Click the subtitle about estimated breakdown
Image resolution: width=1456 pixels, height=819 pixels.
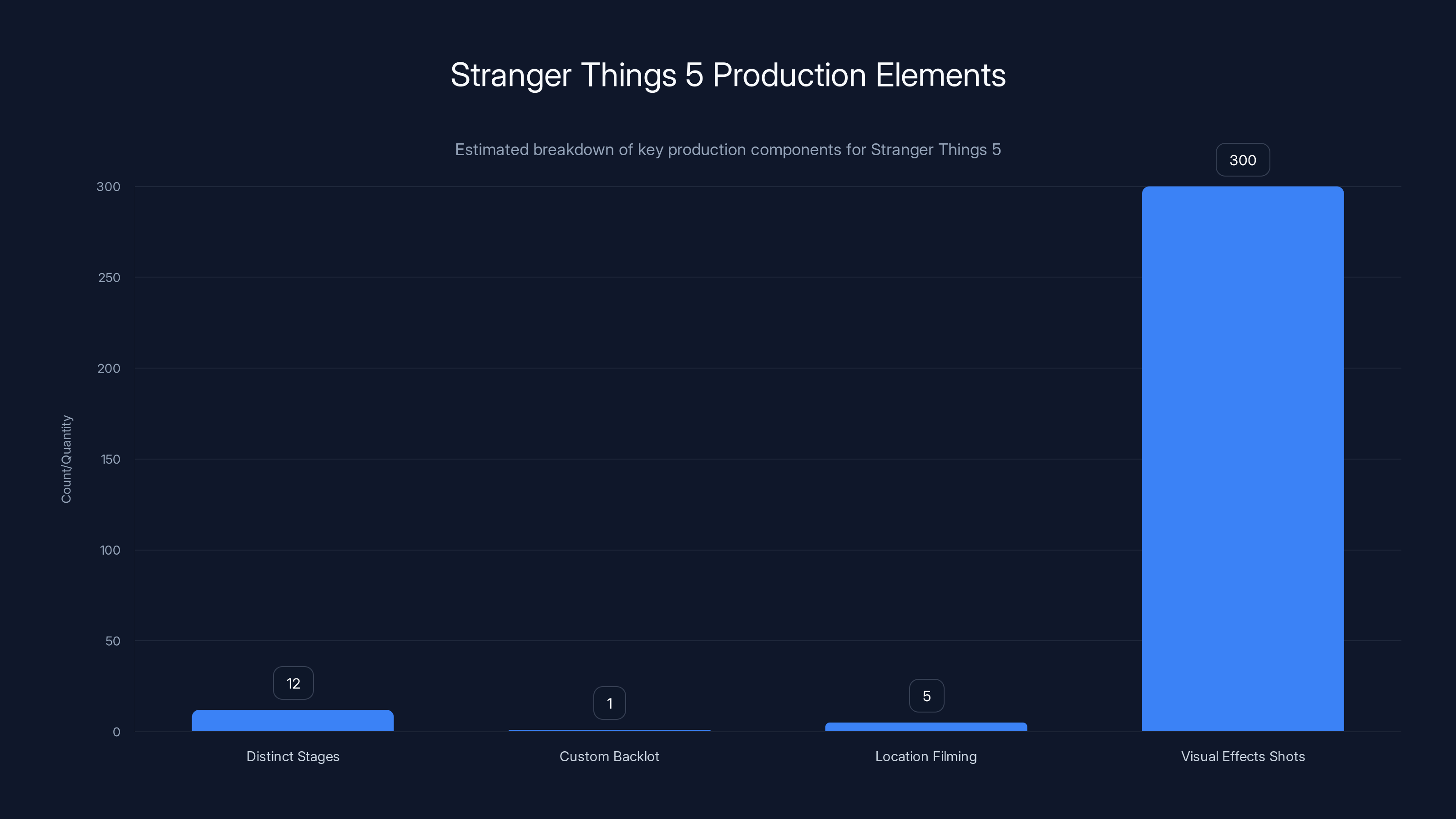click(x=728, y=150)
